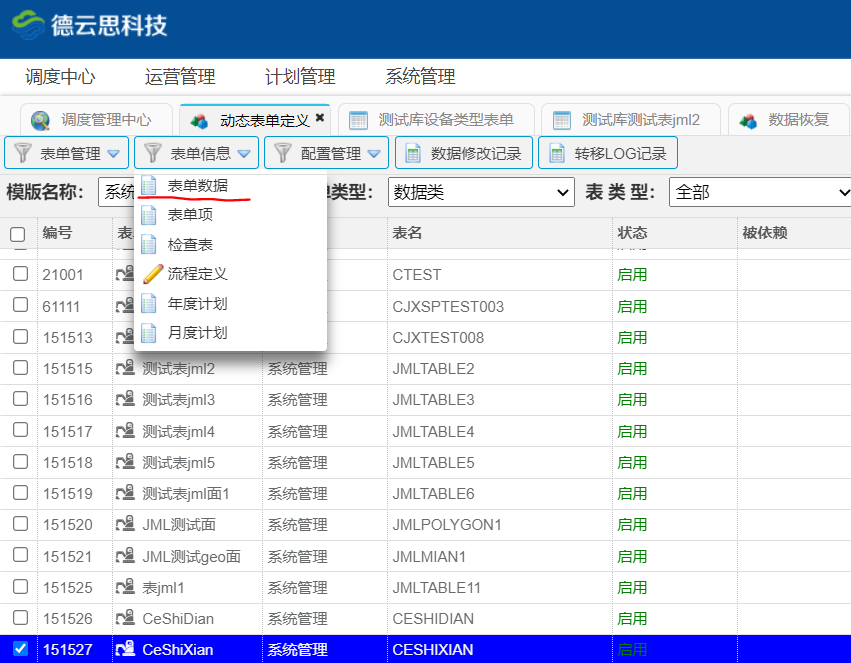Sort by the 表名 column header

point(407,233)
